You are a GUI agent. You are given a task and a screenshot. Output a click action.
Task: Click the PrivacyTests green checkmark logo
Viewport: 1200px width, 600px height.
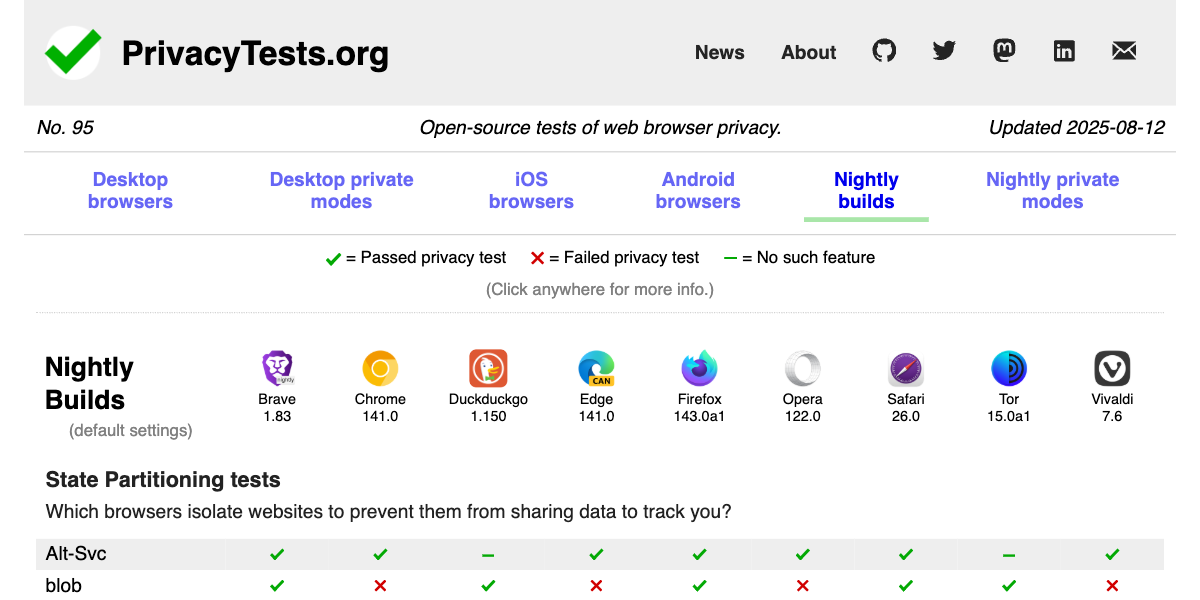click(73, 52)
